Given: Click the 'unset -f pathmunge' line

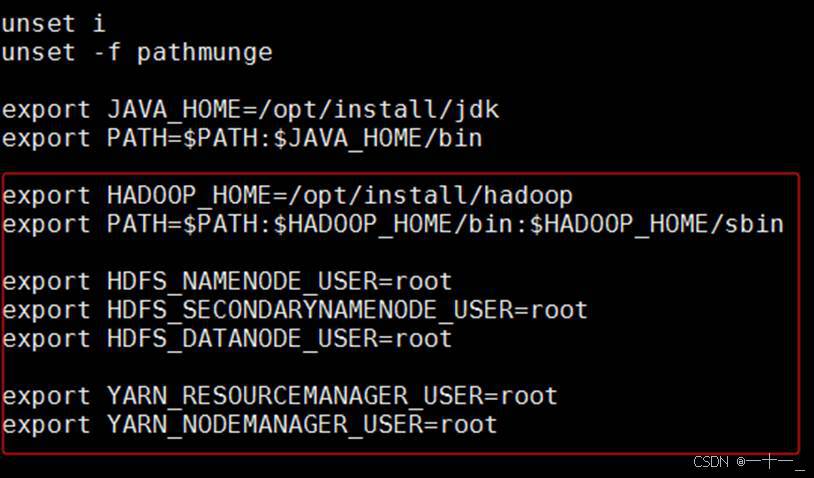Looking at the screenshot, I should (137, 53).
